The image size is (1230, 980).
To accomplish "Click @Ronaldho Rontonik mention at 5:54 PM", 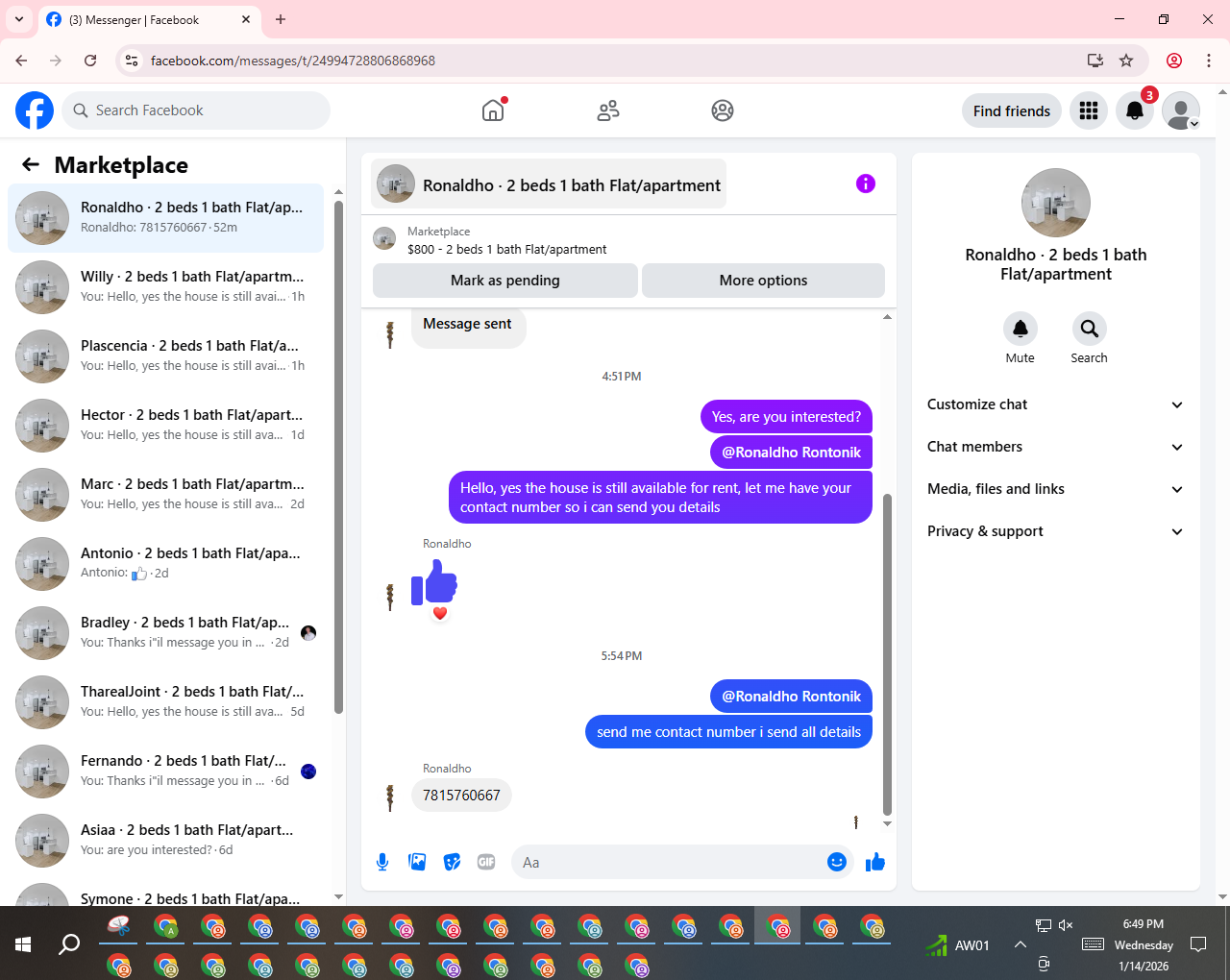I will pyautogui.click(x=792, y=697).
